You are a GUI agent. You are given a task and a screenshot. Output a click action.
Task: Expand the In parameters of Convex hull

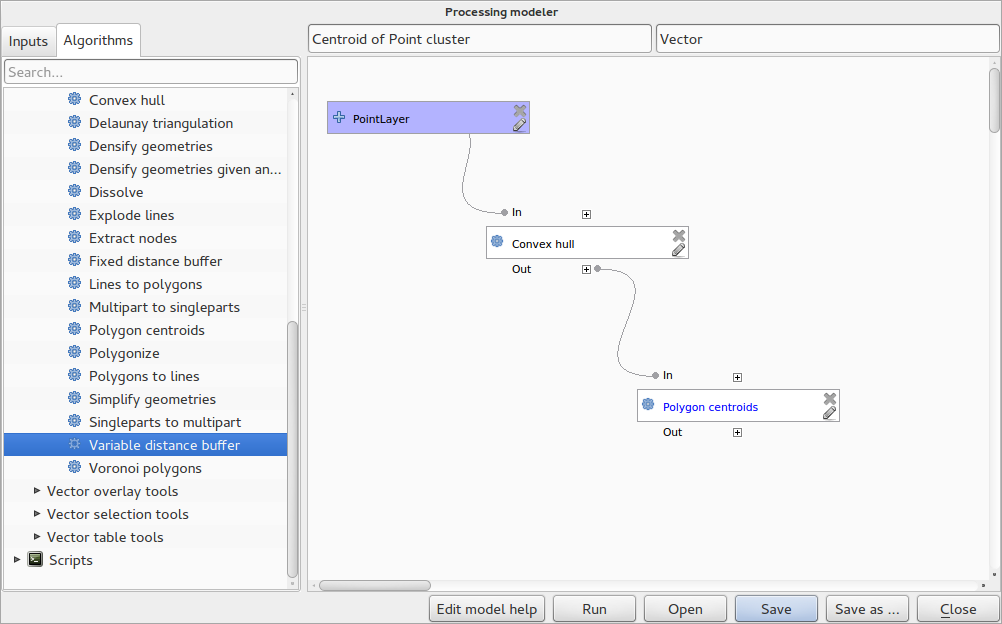586,214
